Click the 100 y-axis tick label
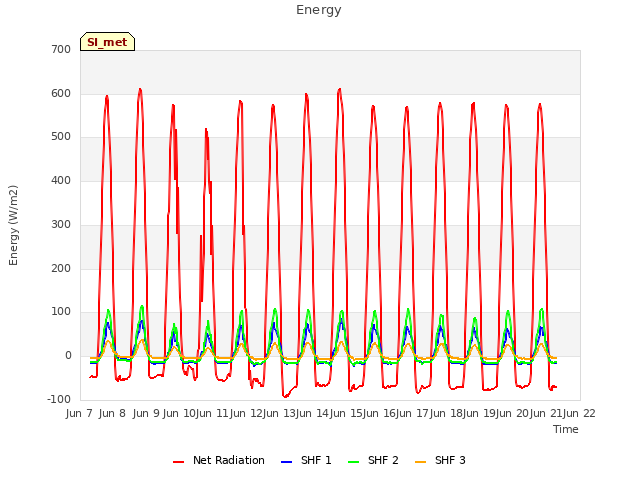Viewport: 640px width, 480px height. 61,312
